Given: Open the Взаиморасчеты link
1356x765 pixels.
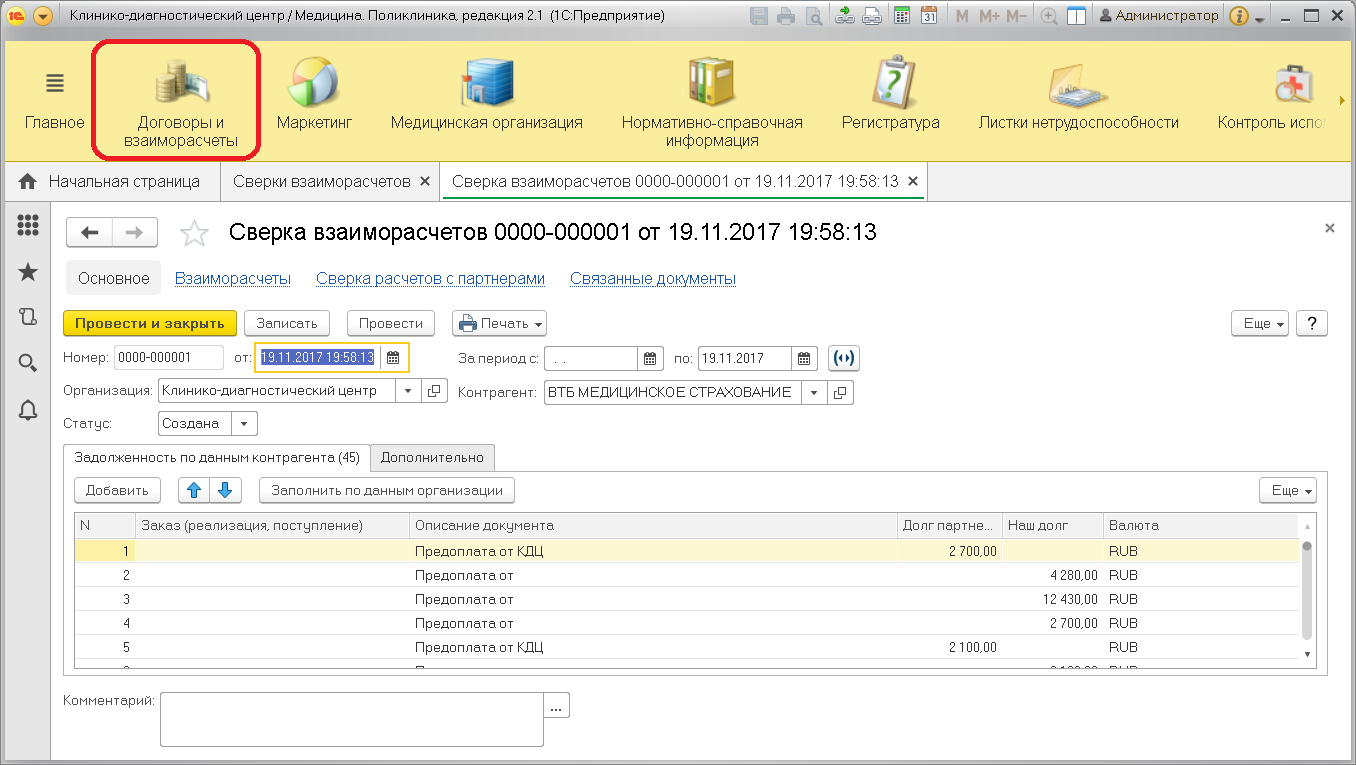Looking at the screenshot, I should point(233,279).
